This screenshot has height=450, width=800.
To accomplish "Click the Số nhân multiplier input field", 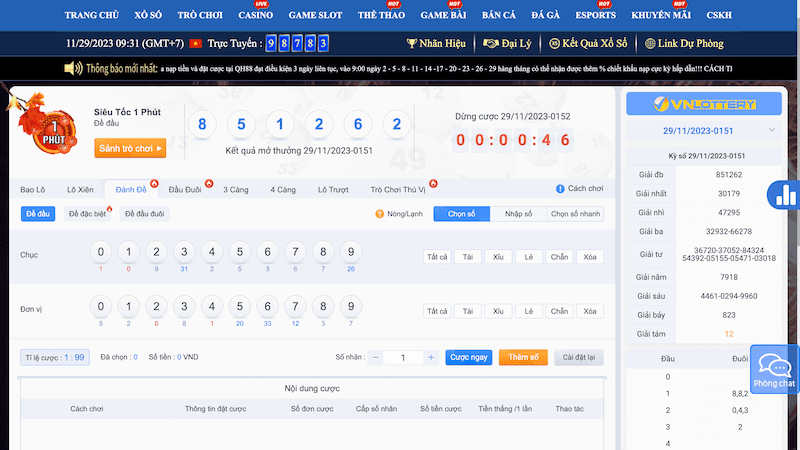I will pyautogui.click(x=402, y=357).
